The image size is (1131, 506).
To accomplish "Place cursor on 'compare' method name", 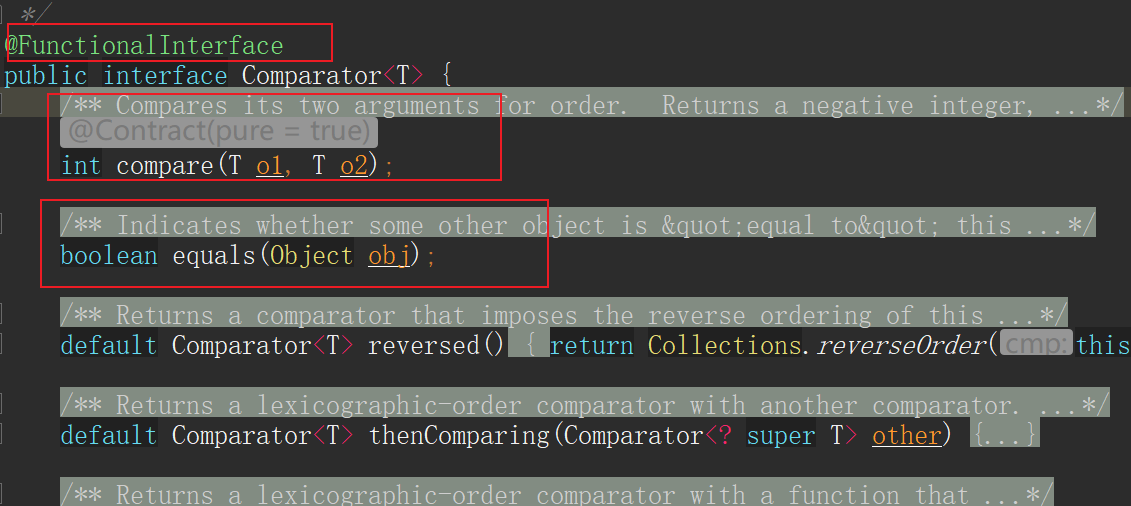I will pos(164,167).
